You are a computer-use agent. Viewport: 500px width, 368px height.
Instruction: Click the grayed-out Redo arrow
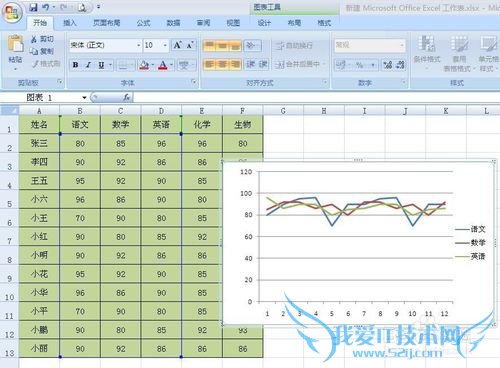(64, 7)
